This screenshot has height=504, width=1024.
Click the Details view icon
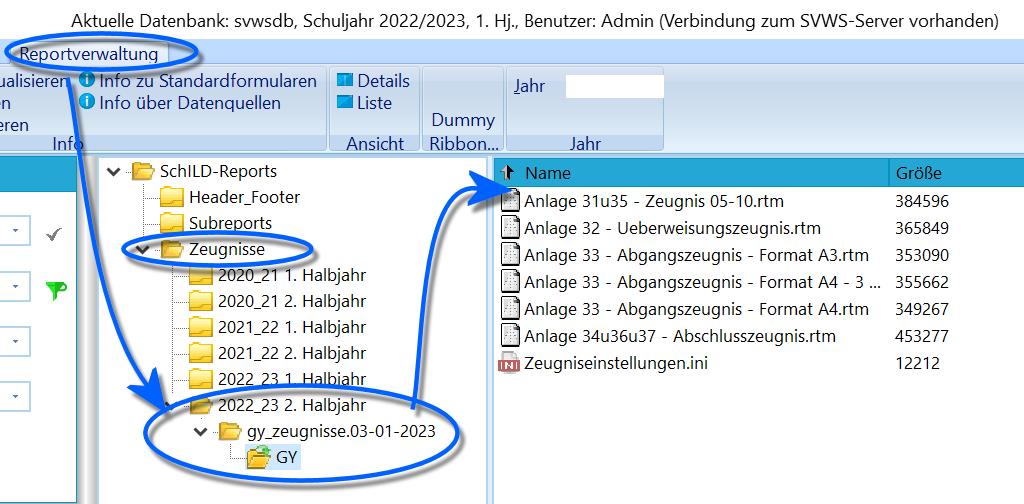[345, 80]
